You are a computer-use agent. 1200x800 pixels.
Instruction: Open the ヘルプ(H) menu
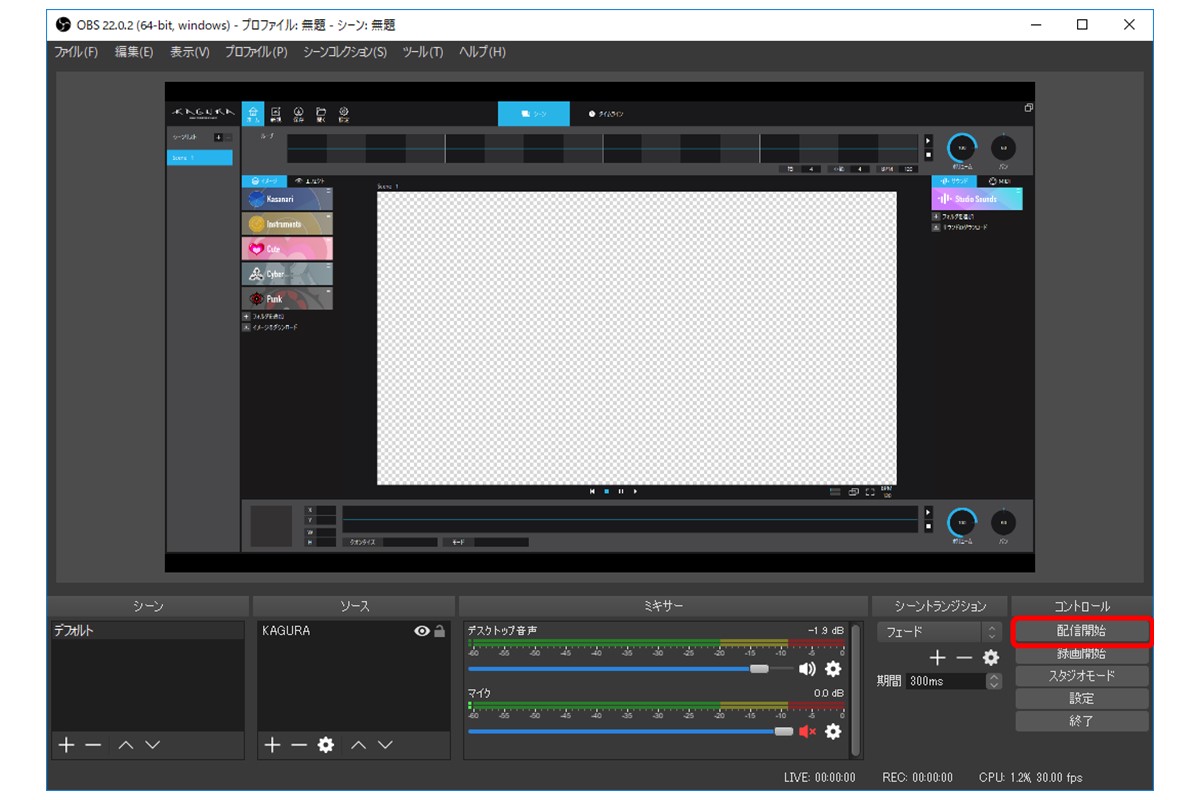tap(482, 52)
